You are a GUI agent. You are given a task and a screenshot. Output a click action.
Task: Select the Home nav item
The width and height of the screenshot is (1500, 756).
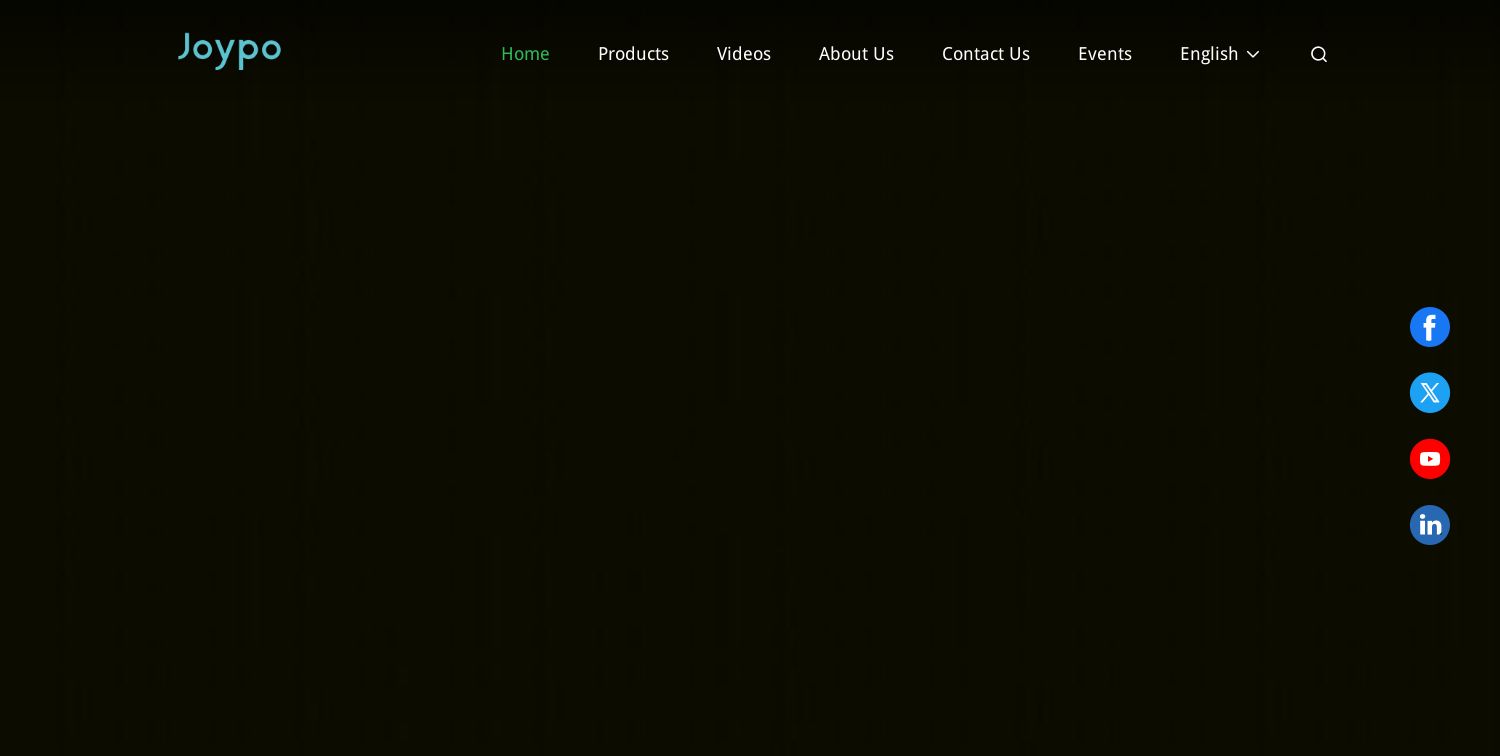pos(525,54)
